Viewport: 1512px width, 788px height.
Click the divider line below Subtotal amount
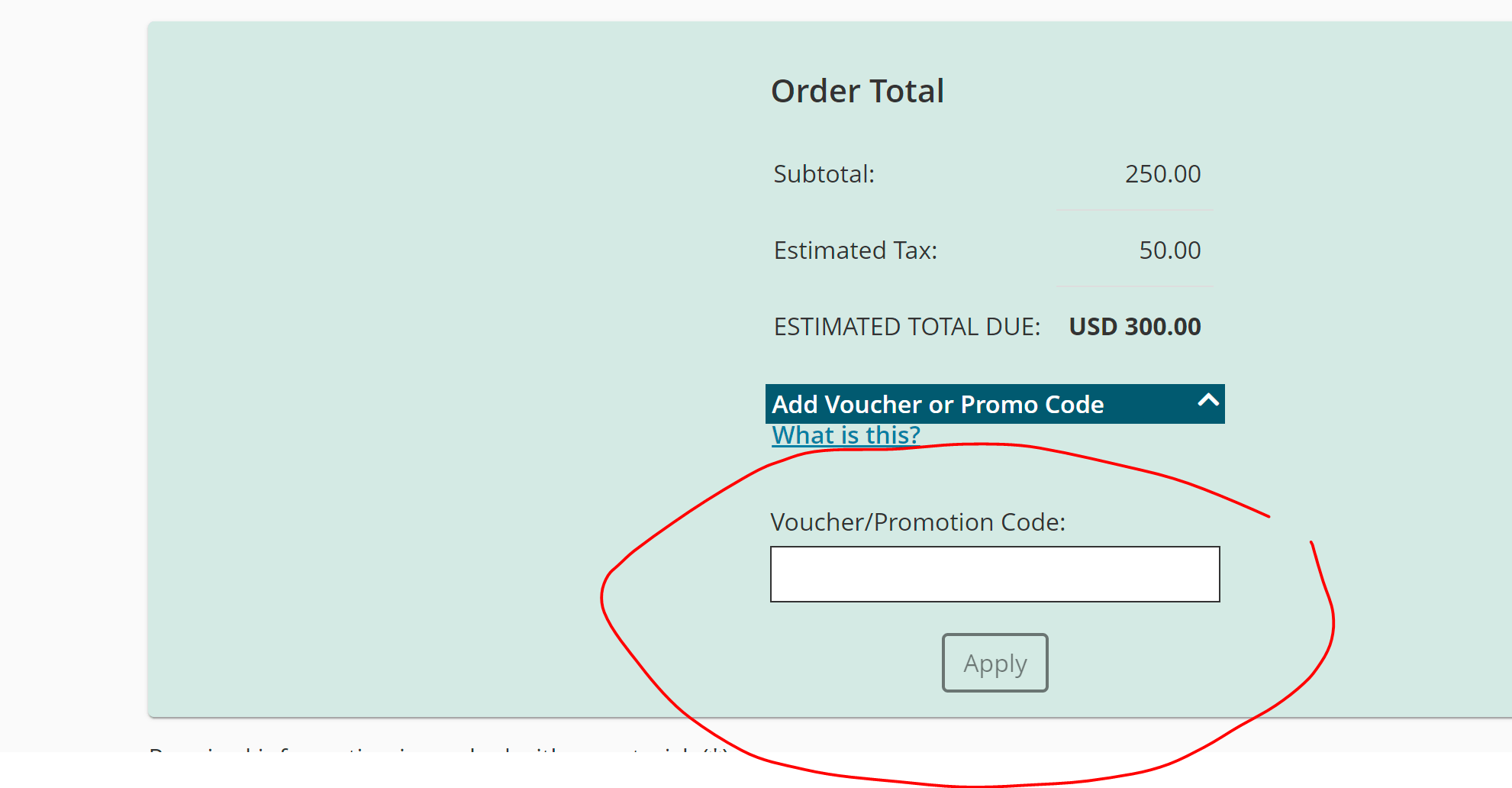[1134, 210]
